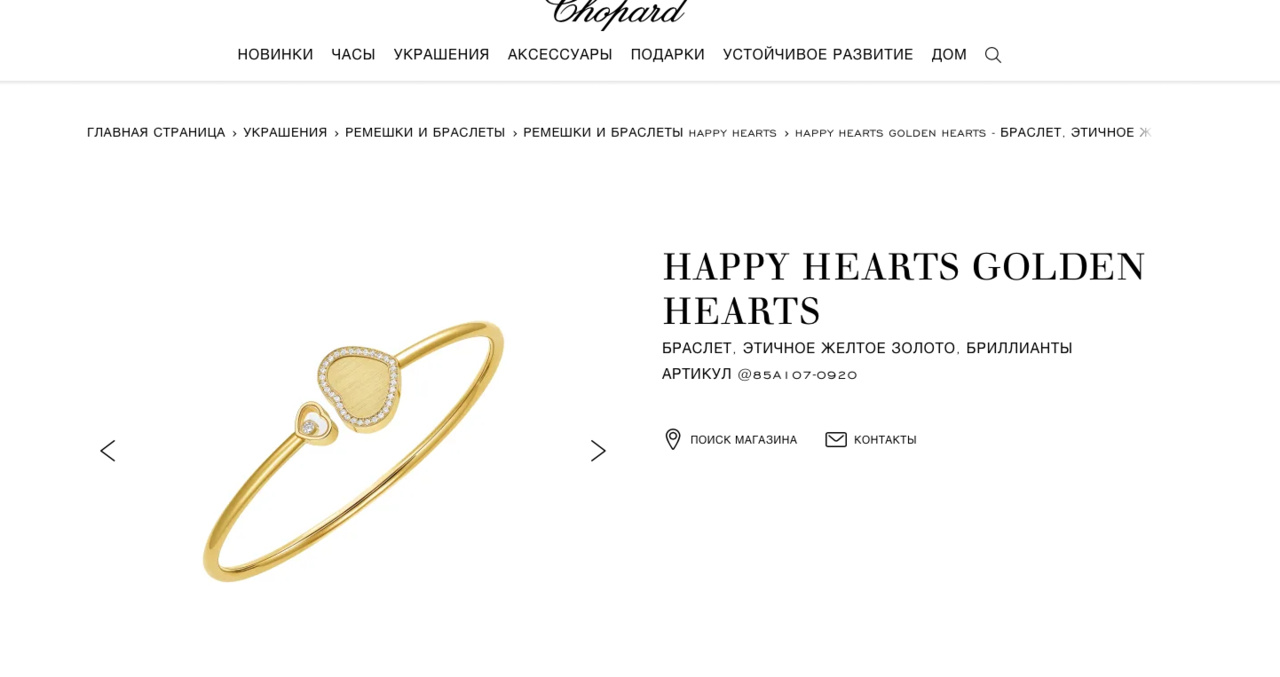Show the previous product image arrow
The width and height of the screenshot is (1280, 677).
pos(107,451)
